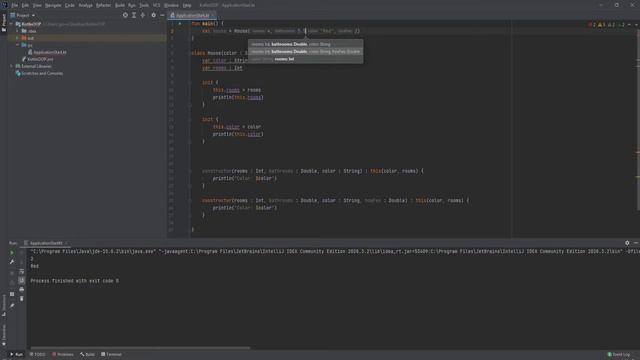Open the File menu
This screenshot has width=640, height=360.
tap(15, 5)
